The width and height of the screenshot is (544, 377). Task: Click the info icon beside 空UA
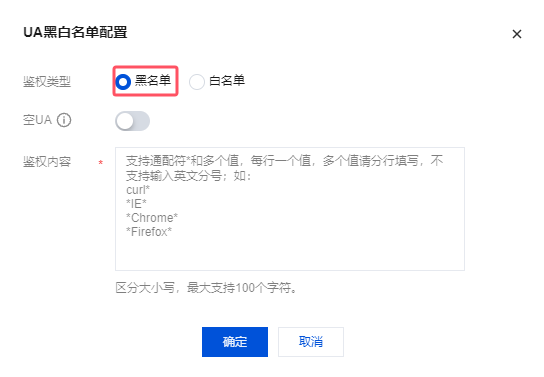click(64, 120)
